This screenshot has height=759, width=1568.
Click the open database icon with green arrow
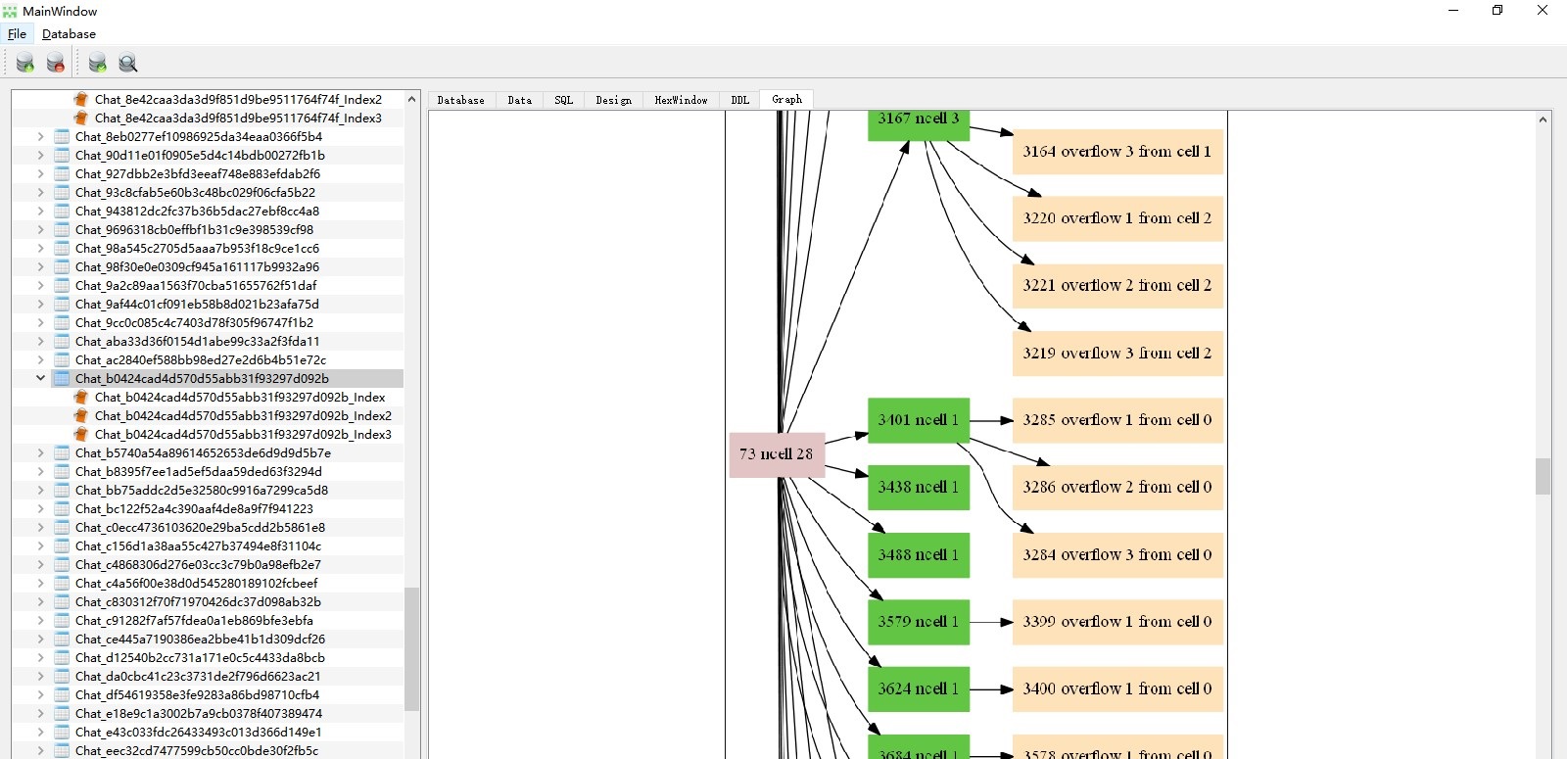point(25,64)
